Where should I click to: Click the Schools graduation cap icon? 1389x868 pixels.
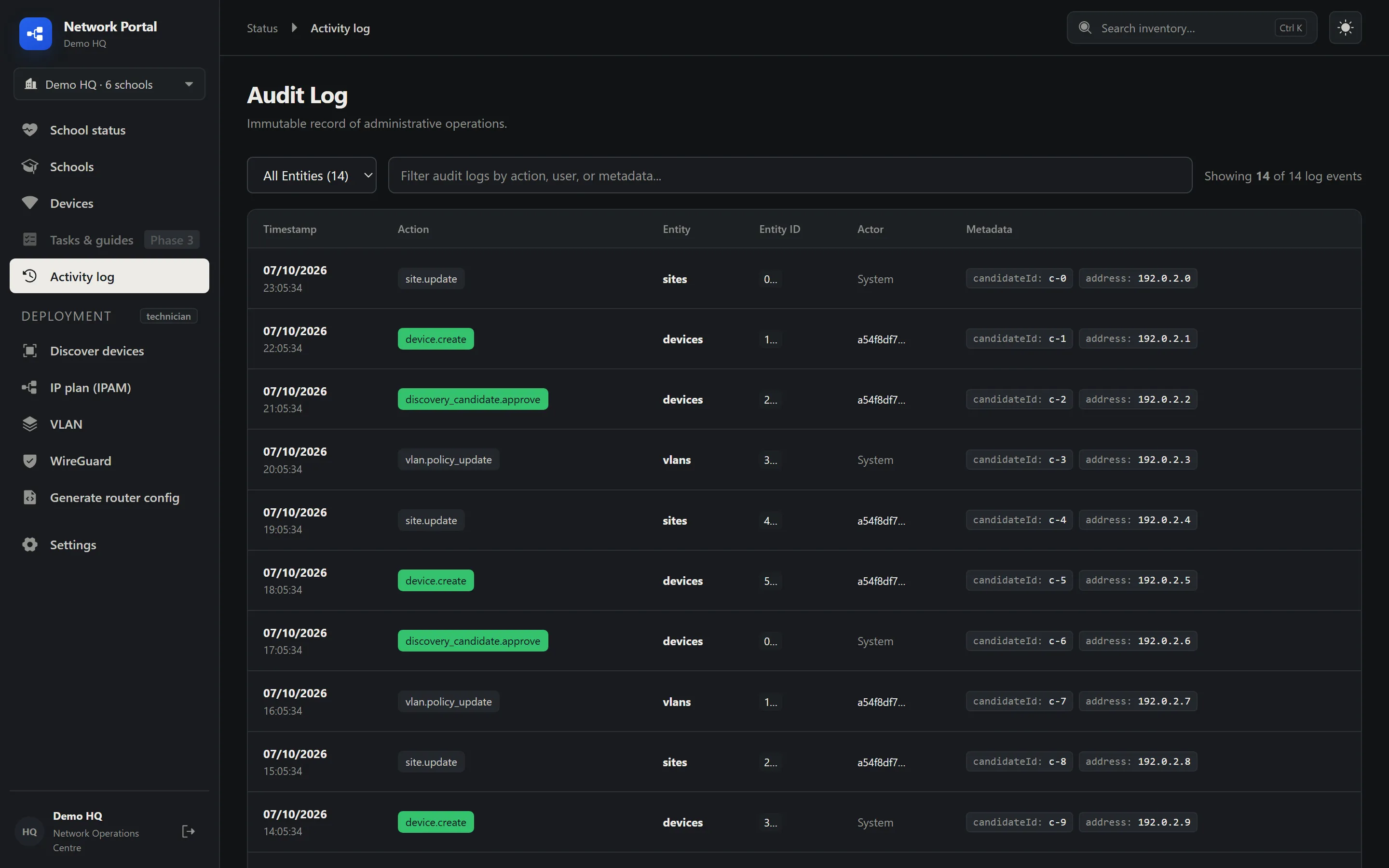click(x=30, y=166)
